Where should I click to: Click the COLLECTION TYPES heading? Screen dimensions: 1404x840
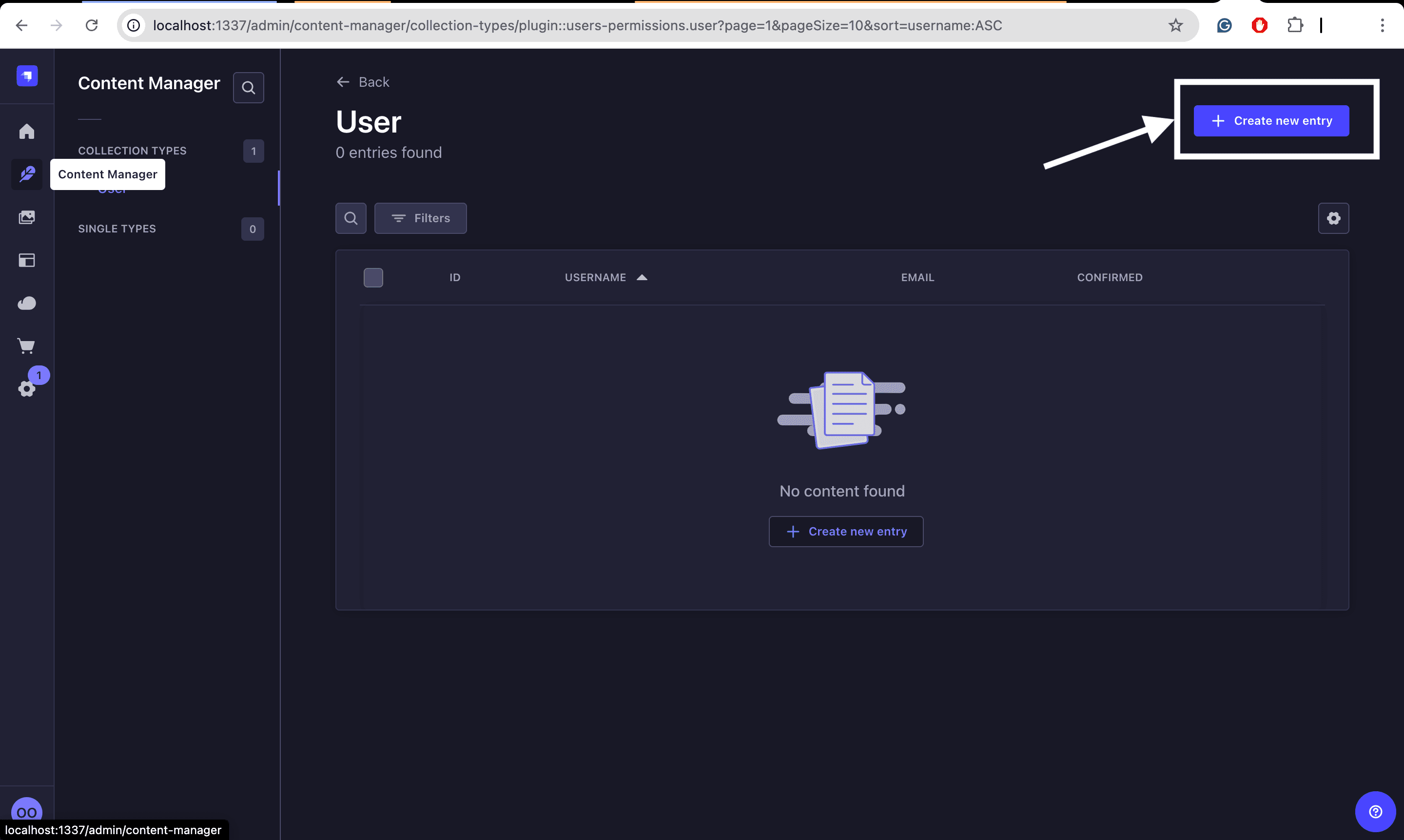(x=132, y=151)
